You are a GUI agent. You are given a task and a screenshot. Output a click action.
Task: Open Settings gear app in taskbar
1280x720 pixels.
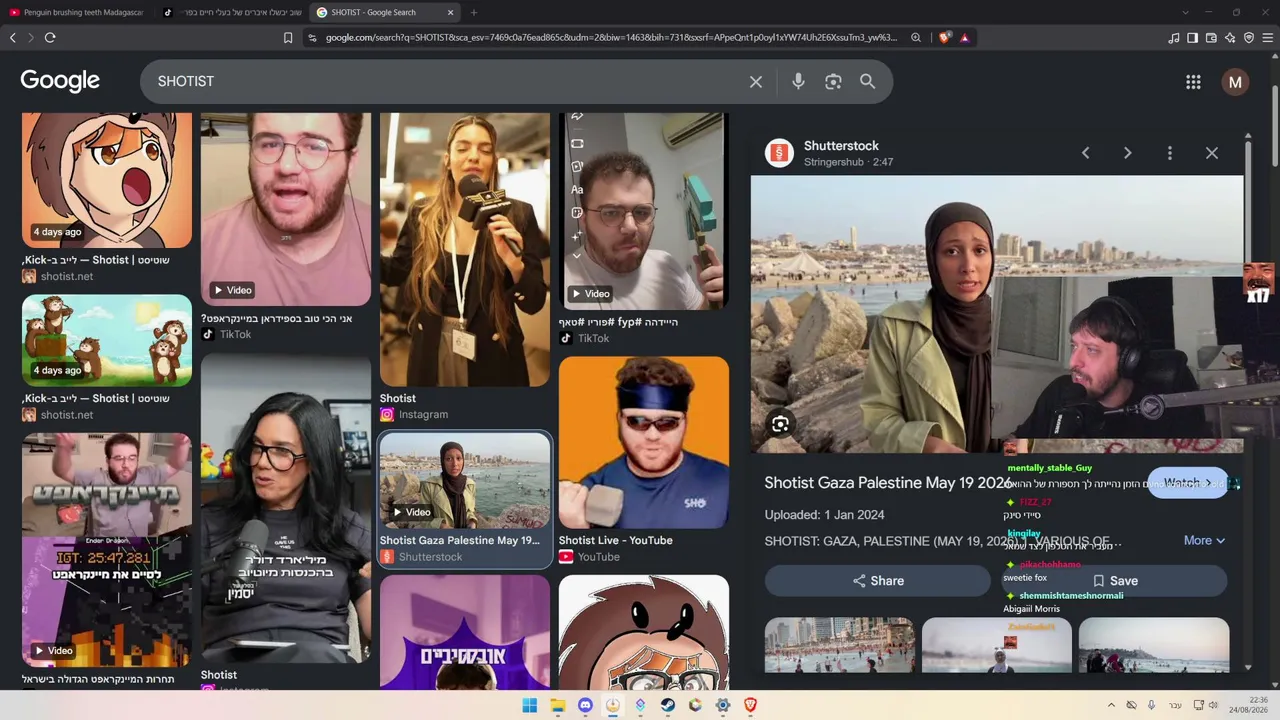point(723,705)
